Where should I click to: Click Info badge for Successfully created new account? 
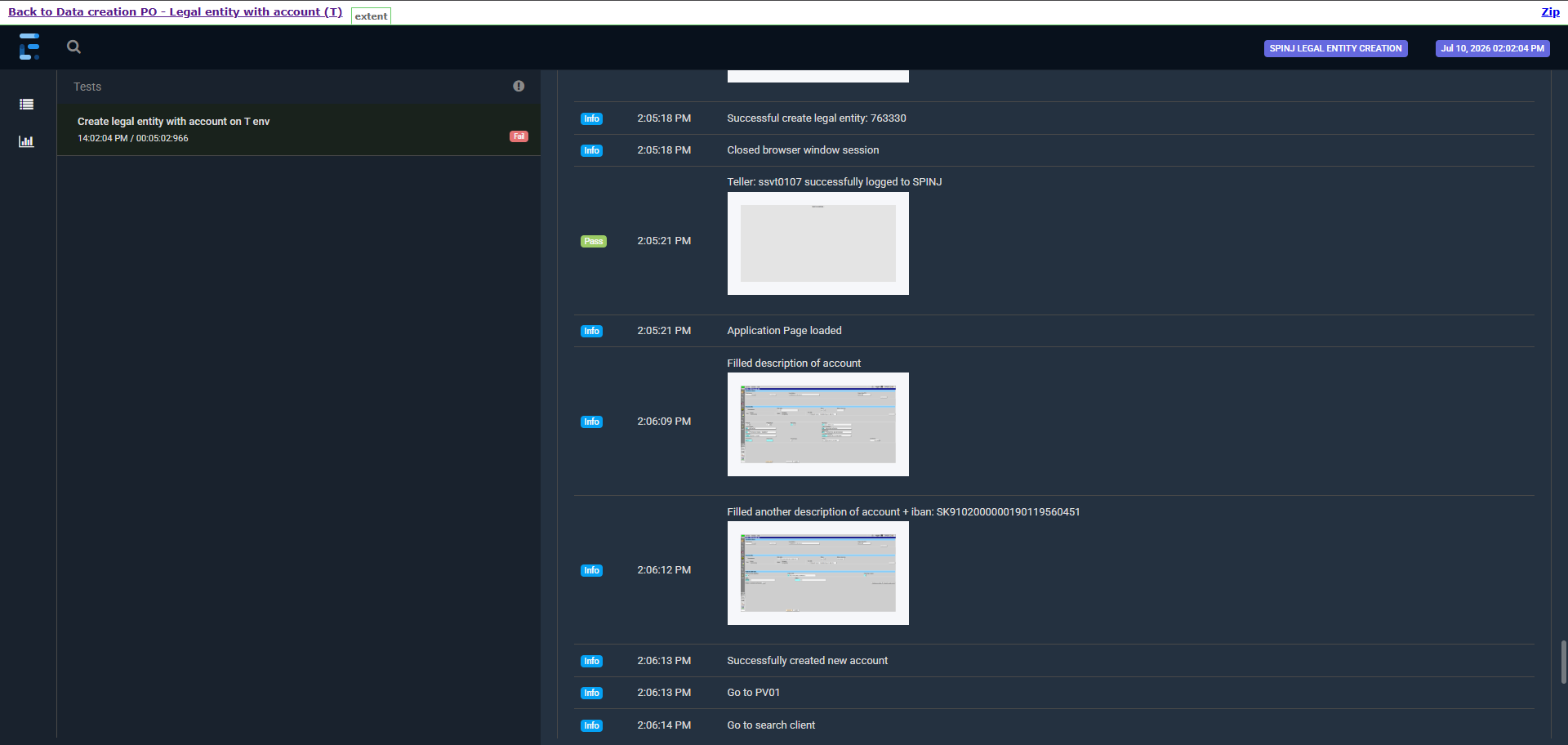pyautogui.click(x=591, y=661)
